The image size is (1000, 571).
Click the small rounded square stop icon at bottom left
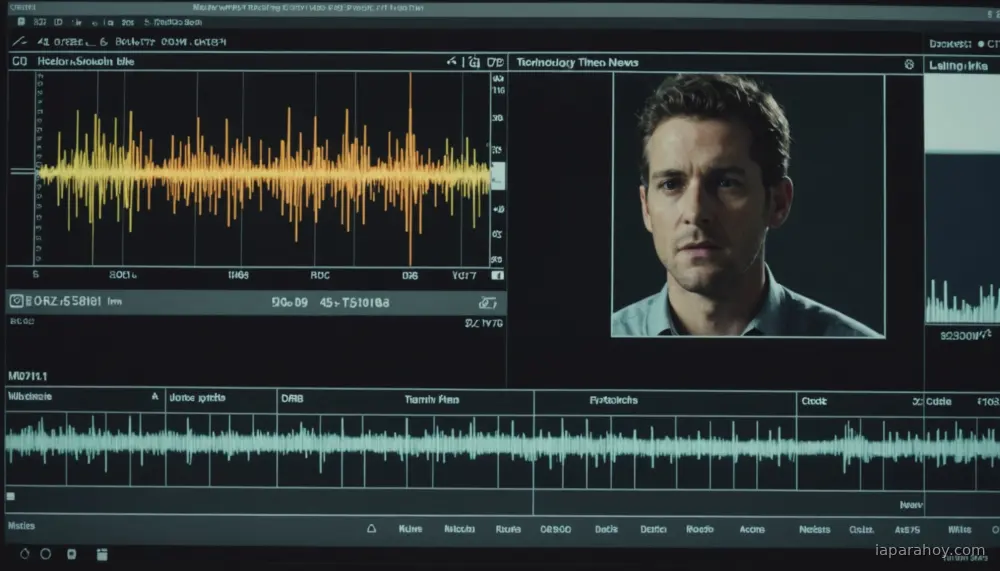coord(71,554)
